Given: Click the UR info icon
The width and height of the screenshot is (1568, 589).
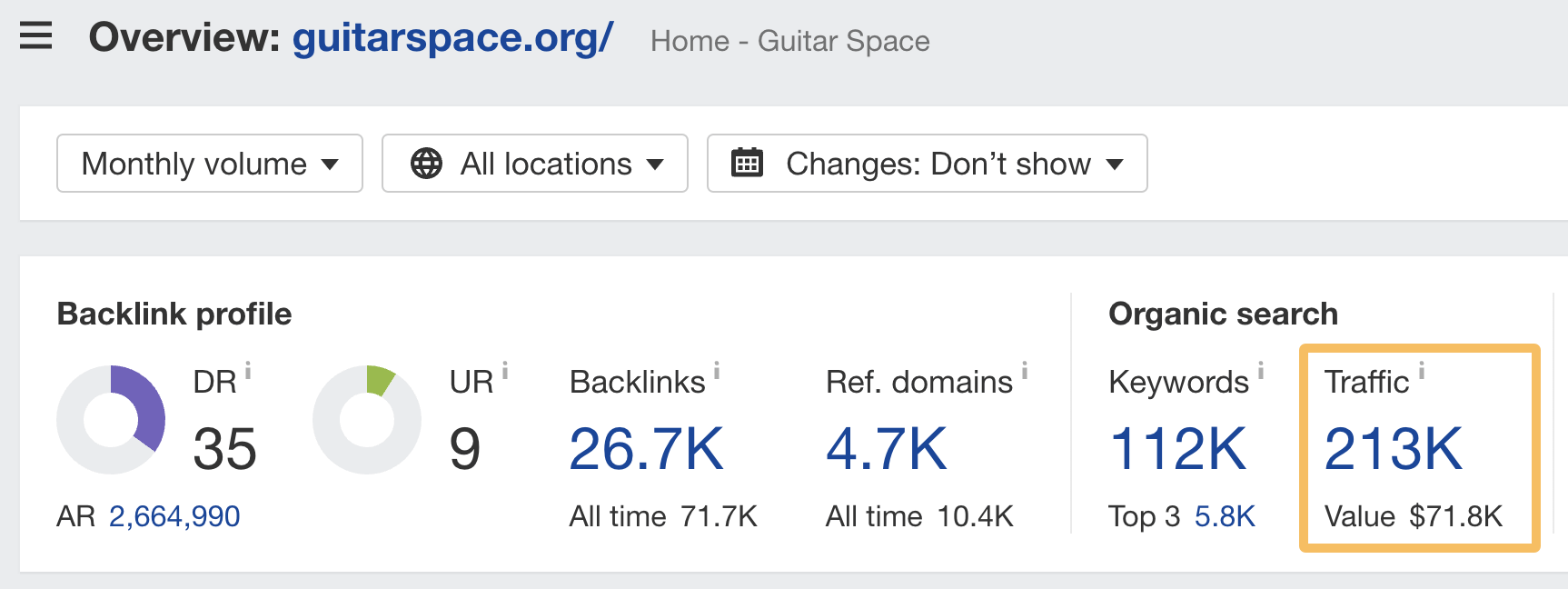Looking at the screenshot, I should [506, 371].
